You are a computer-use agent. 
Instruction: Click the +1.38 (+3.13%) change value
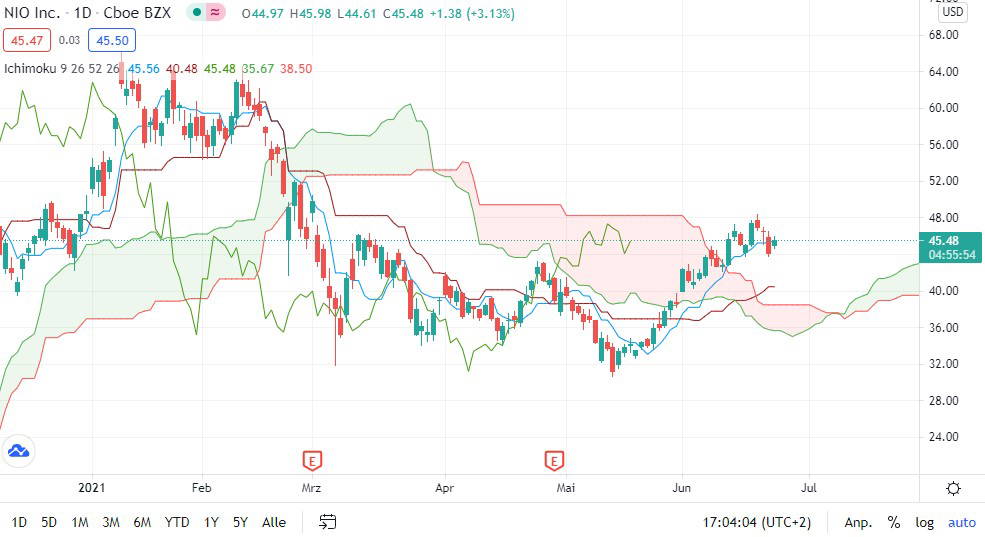[472, 13]
